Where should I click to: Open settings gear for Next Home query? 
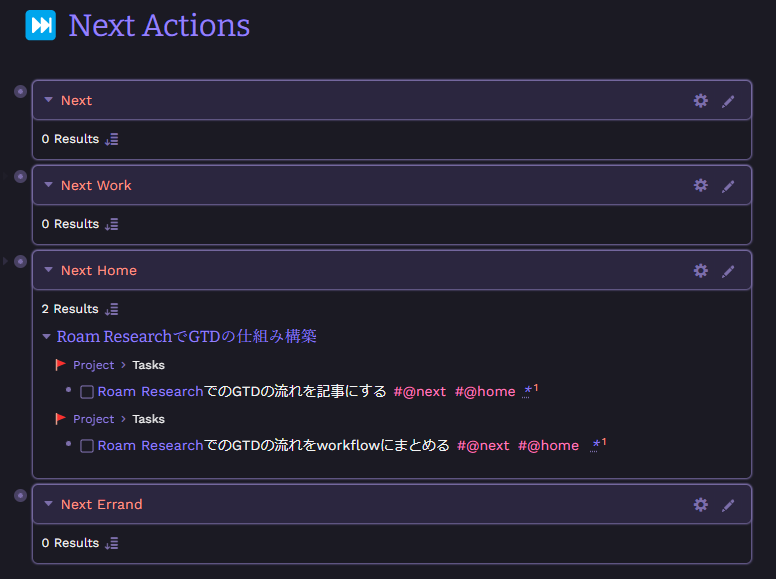click(x=700, y=271)
